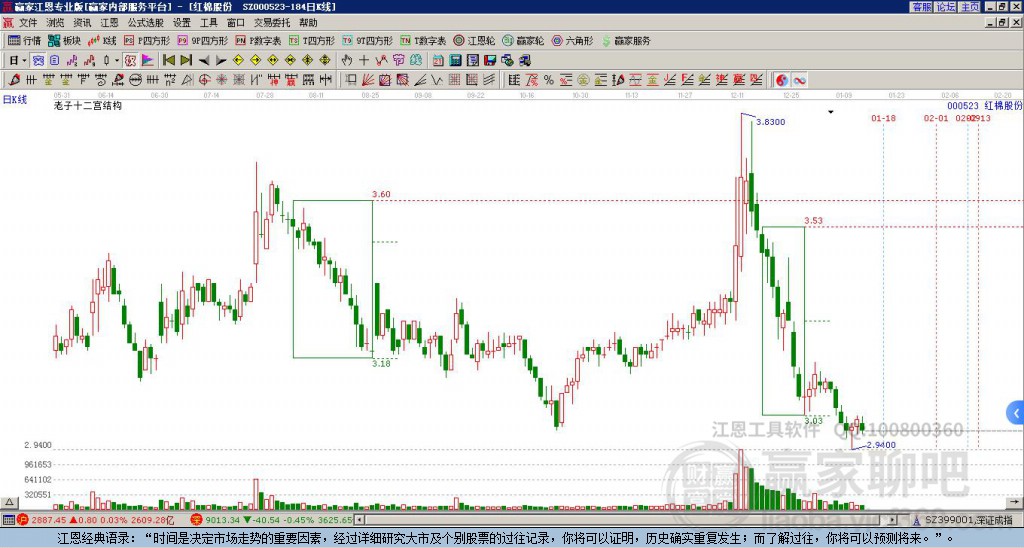The width and height of the screenshot is (1024, 548).
Task: Click the black right arrow icon
Action: pyautogui.click(x=221, y=60)
